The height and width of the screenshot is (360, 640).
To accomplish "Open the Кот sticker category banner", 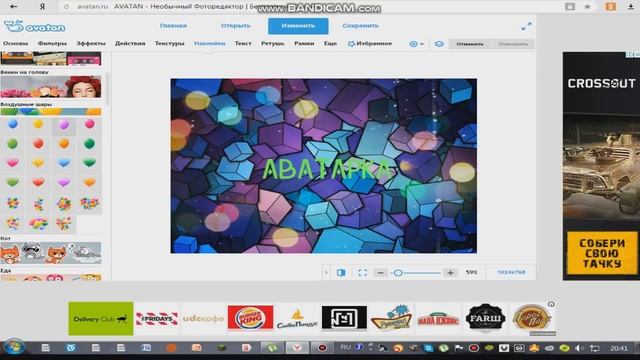I will 51,253.
